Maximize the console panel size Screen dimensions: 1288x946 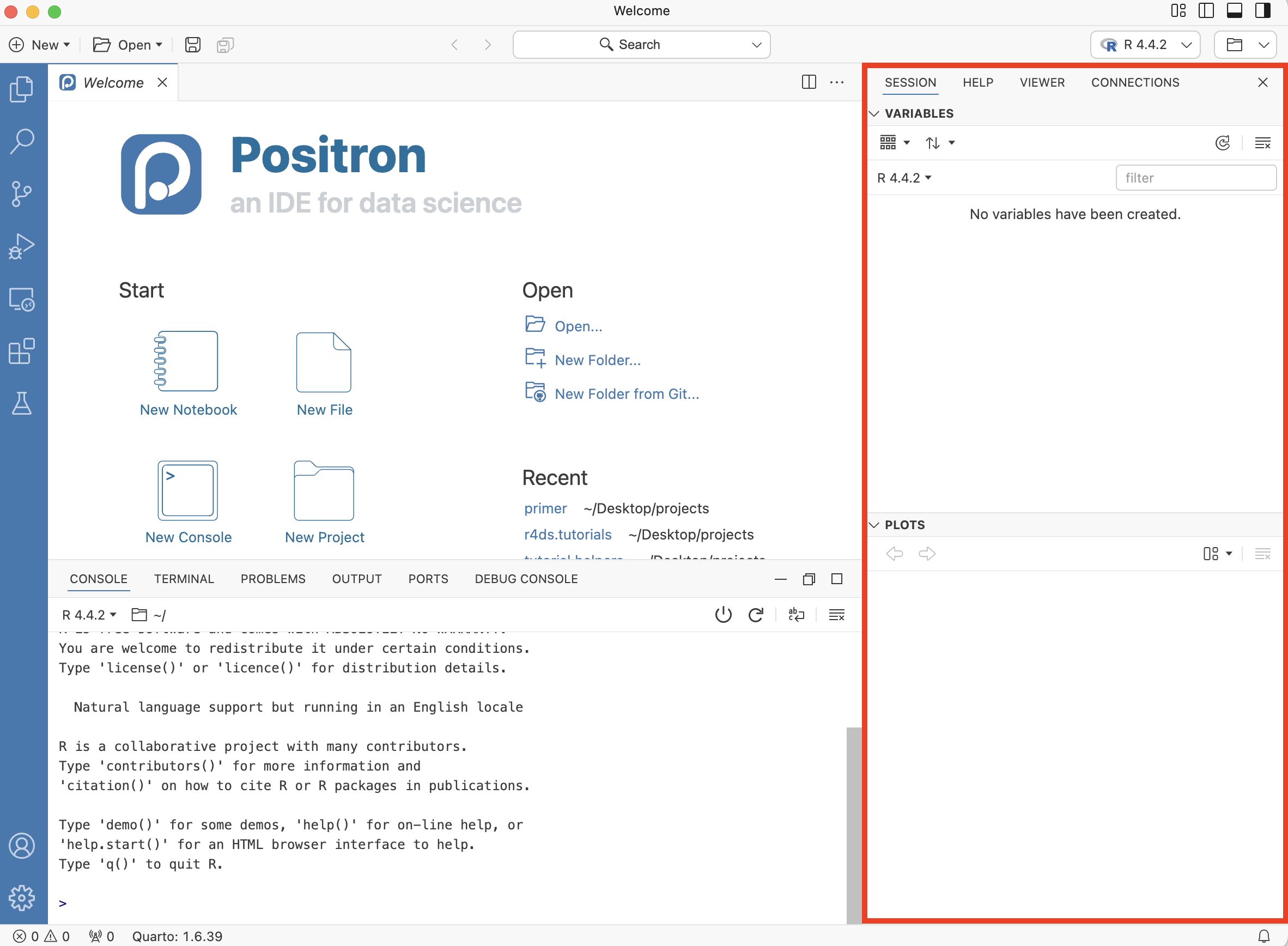837,579
